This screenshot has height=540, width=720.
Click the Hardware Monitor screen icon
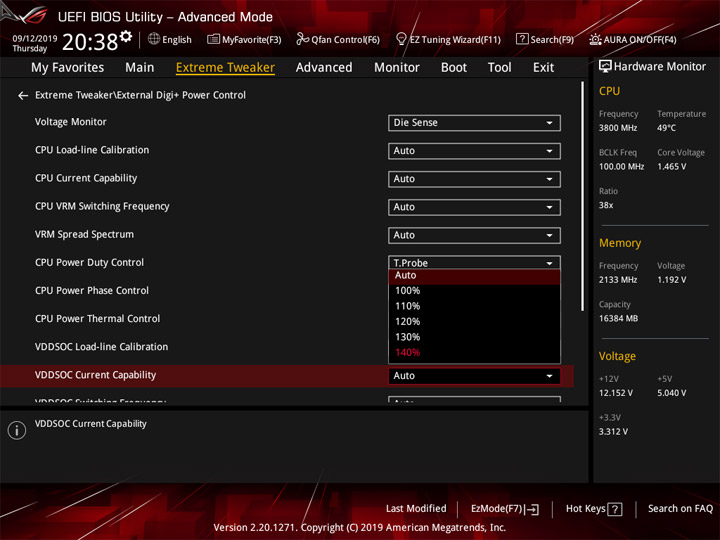[x=605, y=67]
